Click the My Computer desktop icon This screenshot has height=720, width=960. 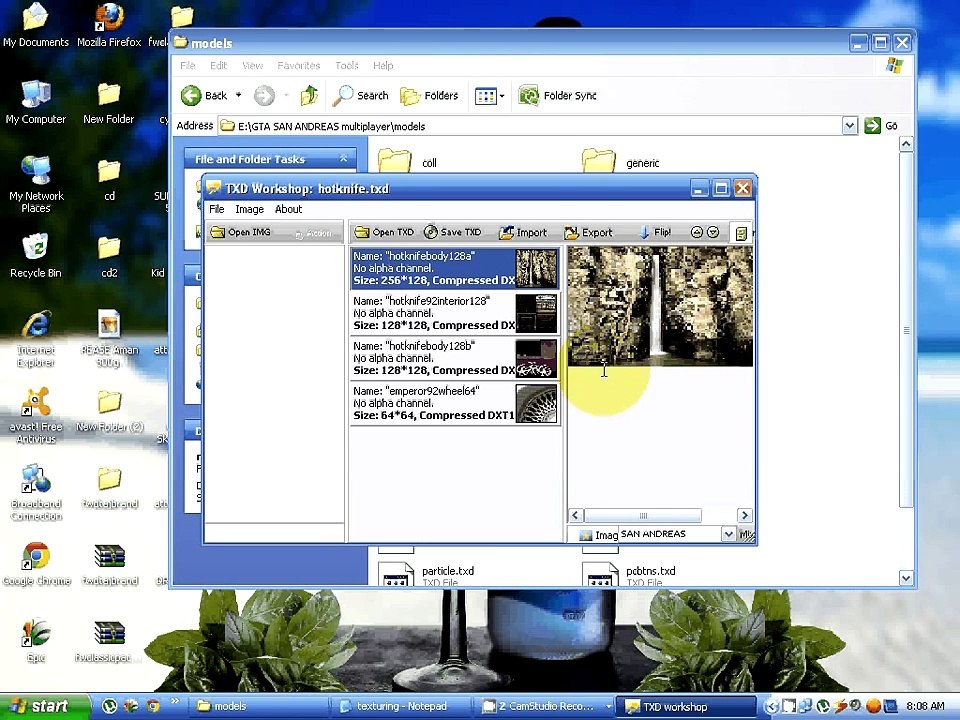36,102
